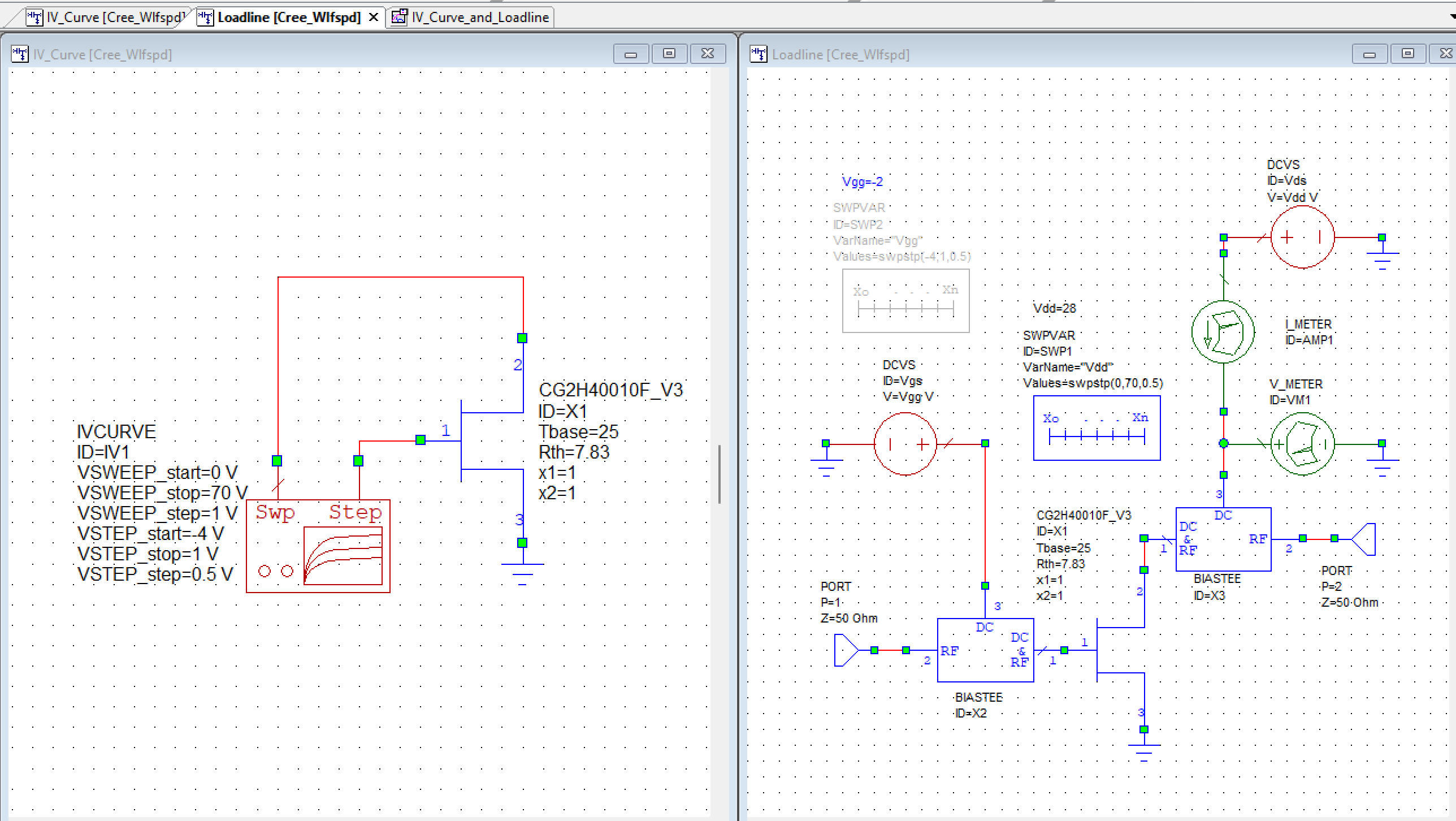
Task: Select the CG2H40010F_V3 transistor in IV_Curve
Action: [x=492, y=441]
